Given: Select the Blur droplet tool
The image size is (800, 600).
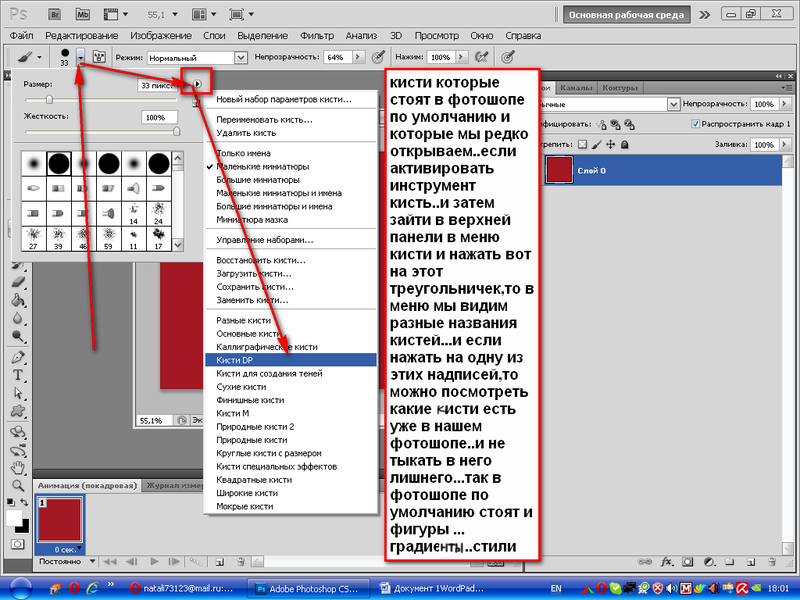Looking at the screenshot, I should (x=18, y=318).
